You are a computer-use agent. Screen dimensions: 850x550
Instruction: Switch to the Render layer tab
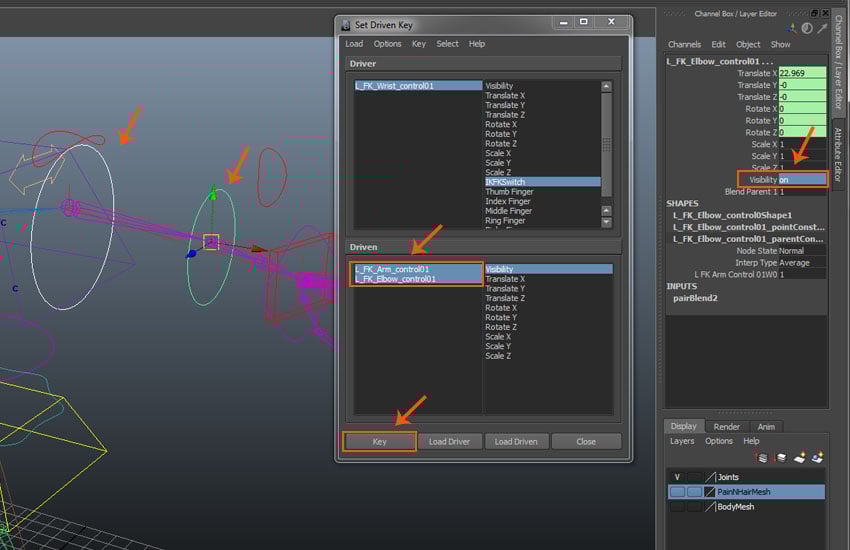coord(727,426)
